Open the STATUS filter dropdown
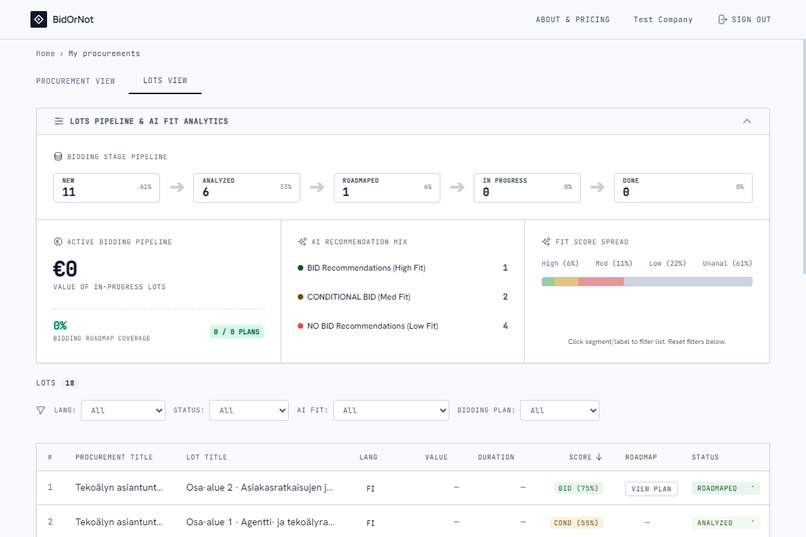The image size is (806, 537). (249, 410)
